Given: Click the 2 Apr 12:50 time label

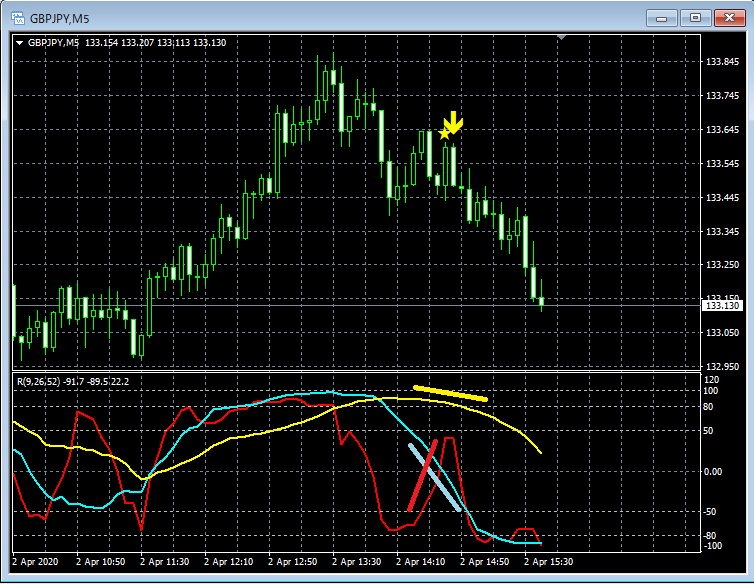Looking at the screenshot, I should 292,562.
